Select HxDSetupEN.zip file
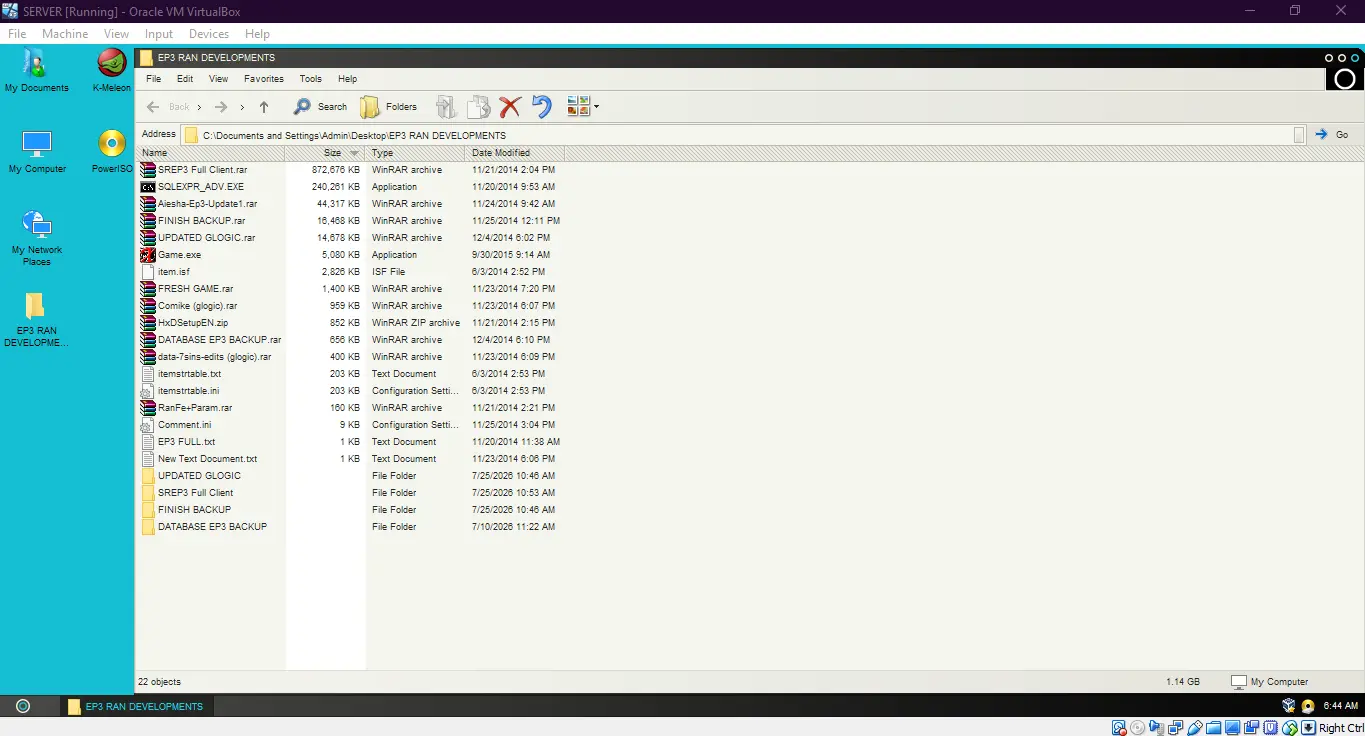The width and height of the screenshot is (1365, 736). (x=193, y=323)
